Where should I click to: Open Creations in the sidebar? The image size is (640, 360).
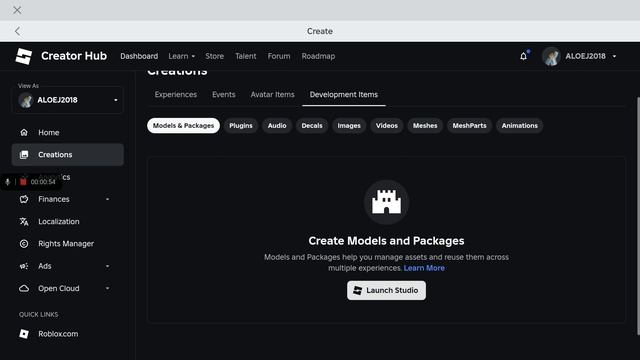[68, 155]
